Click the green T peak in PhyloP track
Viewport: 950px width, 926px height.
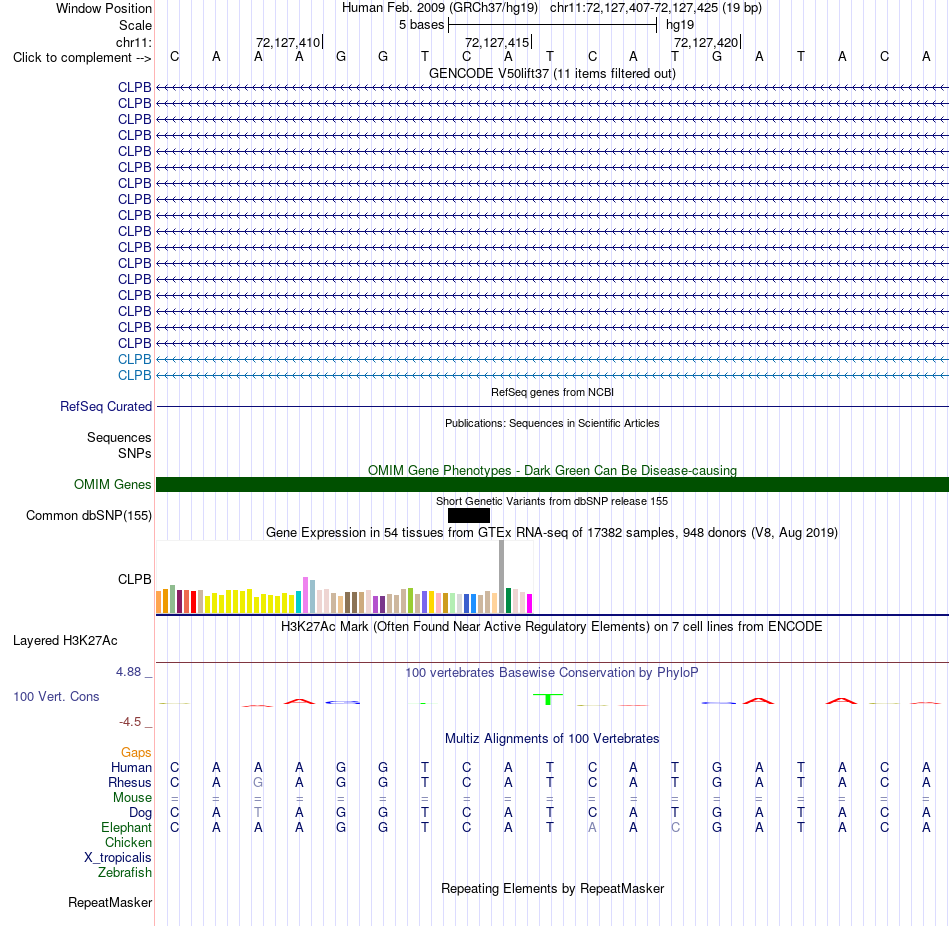[x=548, y=699]
